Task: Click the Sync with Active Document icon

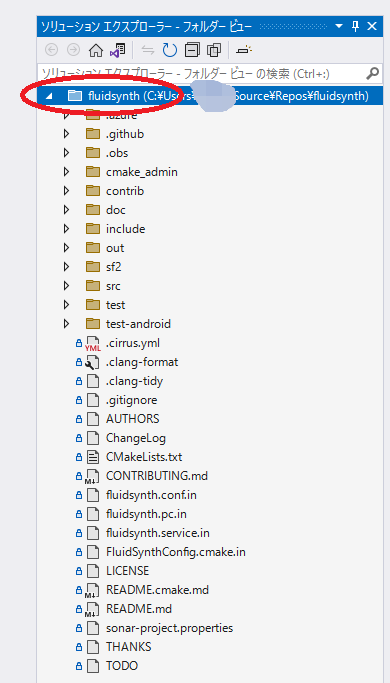Action: point(148,51)
